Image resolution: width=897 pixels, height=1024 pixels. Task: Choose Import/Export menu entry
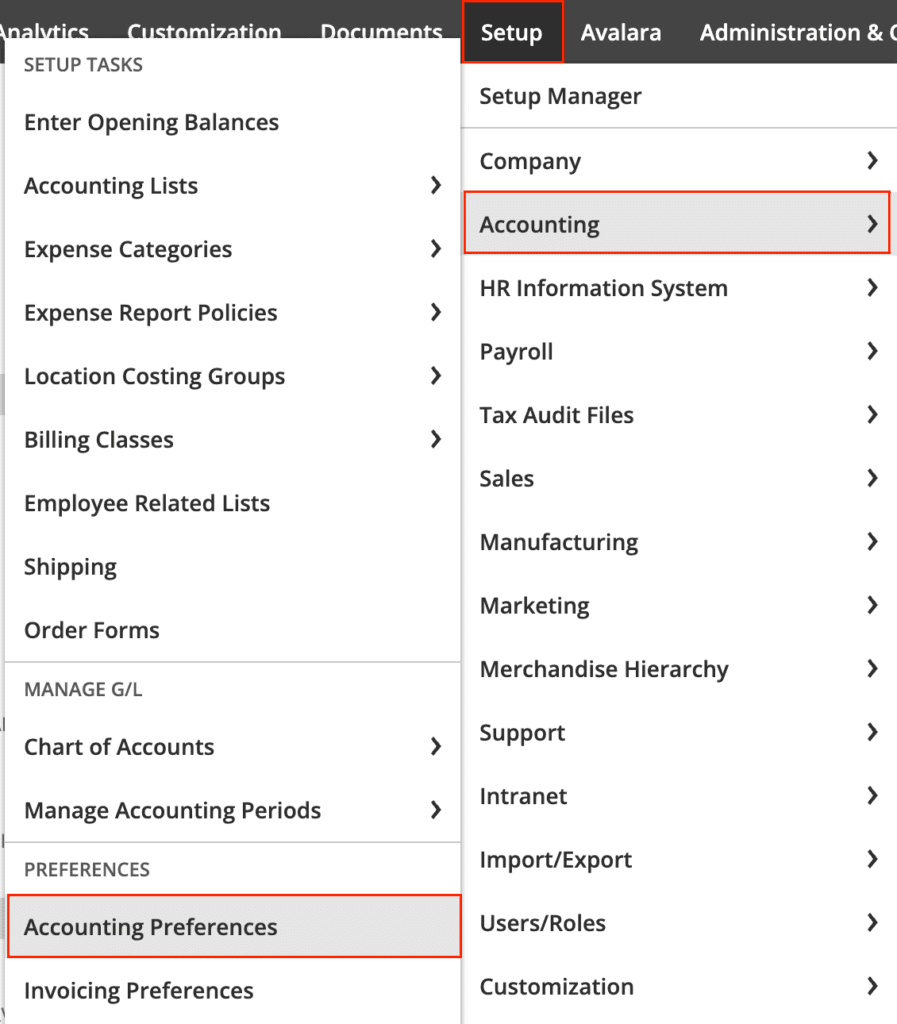coord(679,859)
